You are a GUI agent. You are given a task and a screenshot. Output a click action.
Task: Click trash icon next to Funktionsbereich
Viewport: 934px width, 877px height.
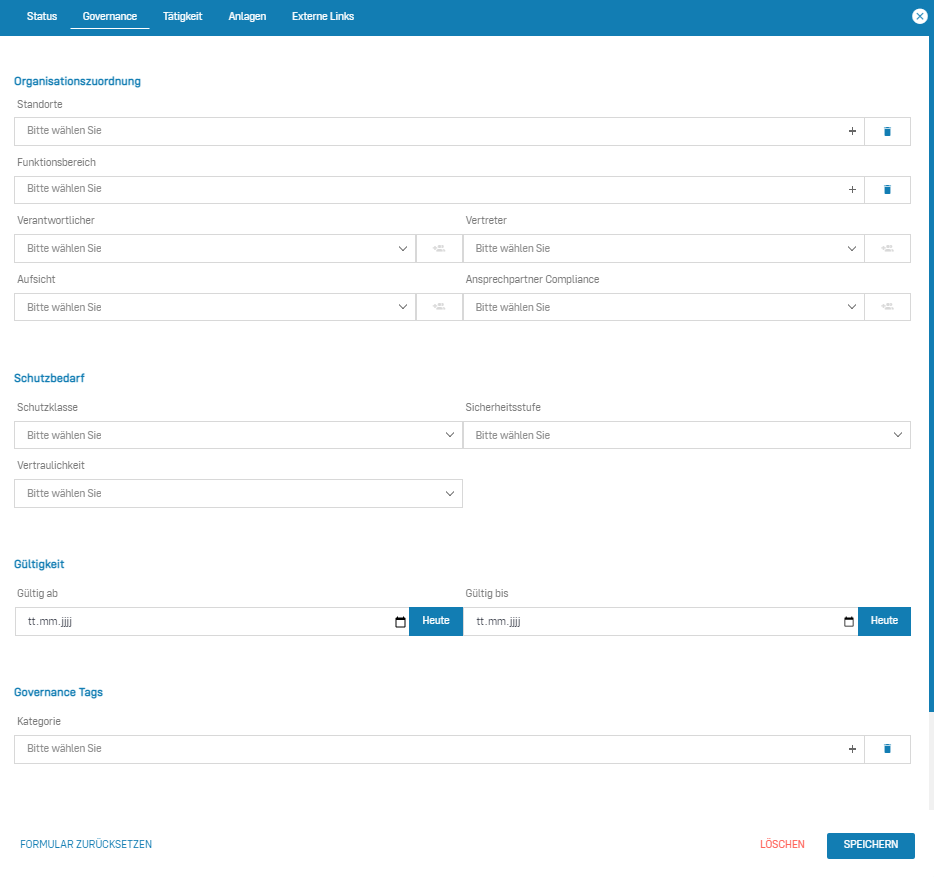887,189
